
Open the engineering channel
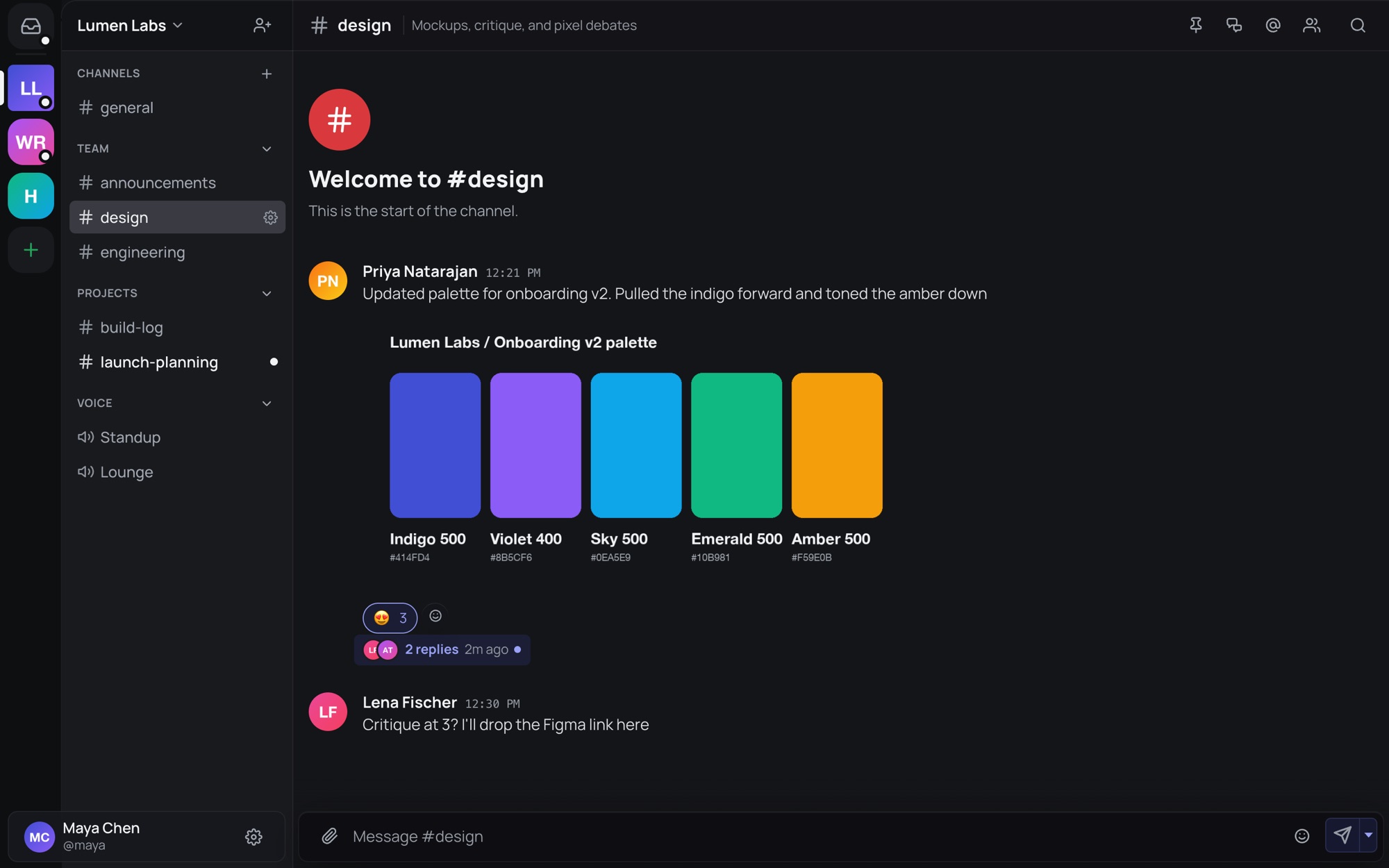point(177,252)
